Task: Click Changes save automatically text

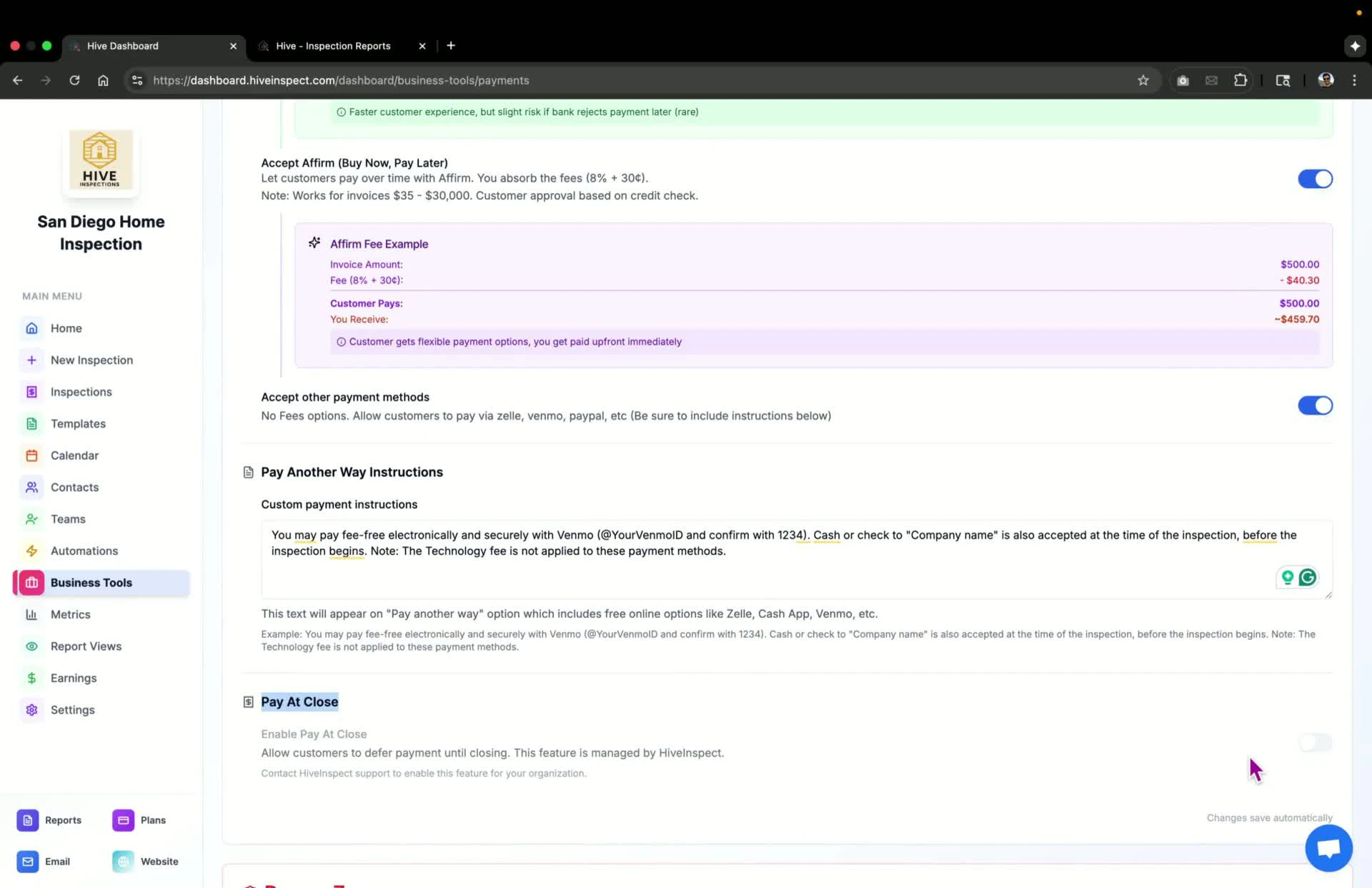Action: point(1269,818)
